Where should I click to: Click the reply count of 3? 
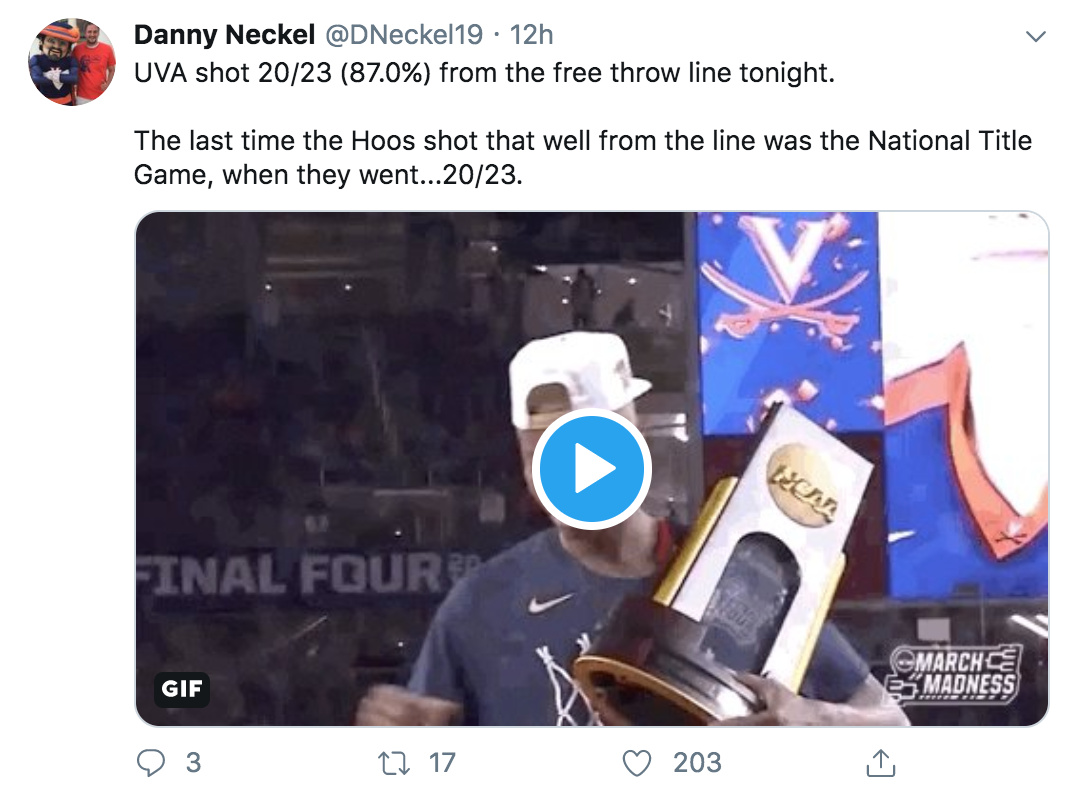(193, 763)
